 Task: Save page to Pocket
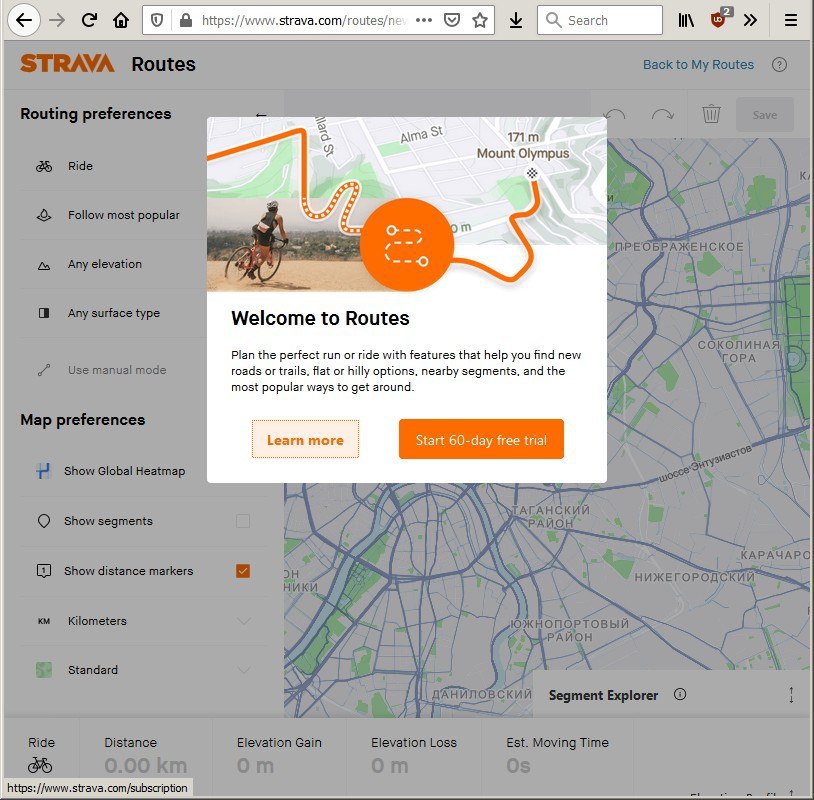pos(452,20)
